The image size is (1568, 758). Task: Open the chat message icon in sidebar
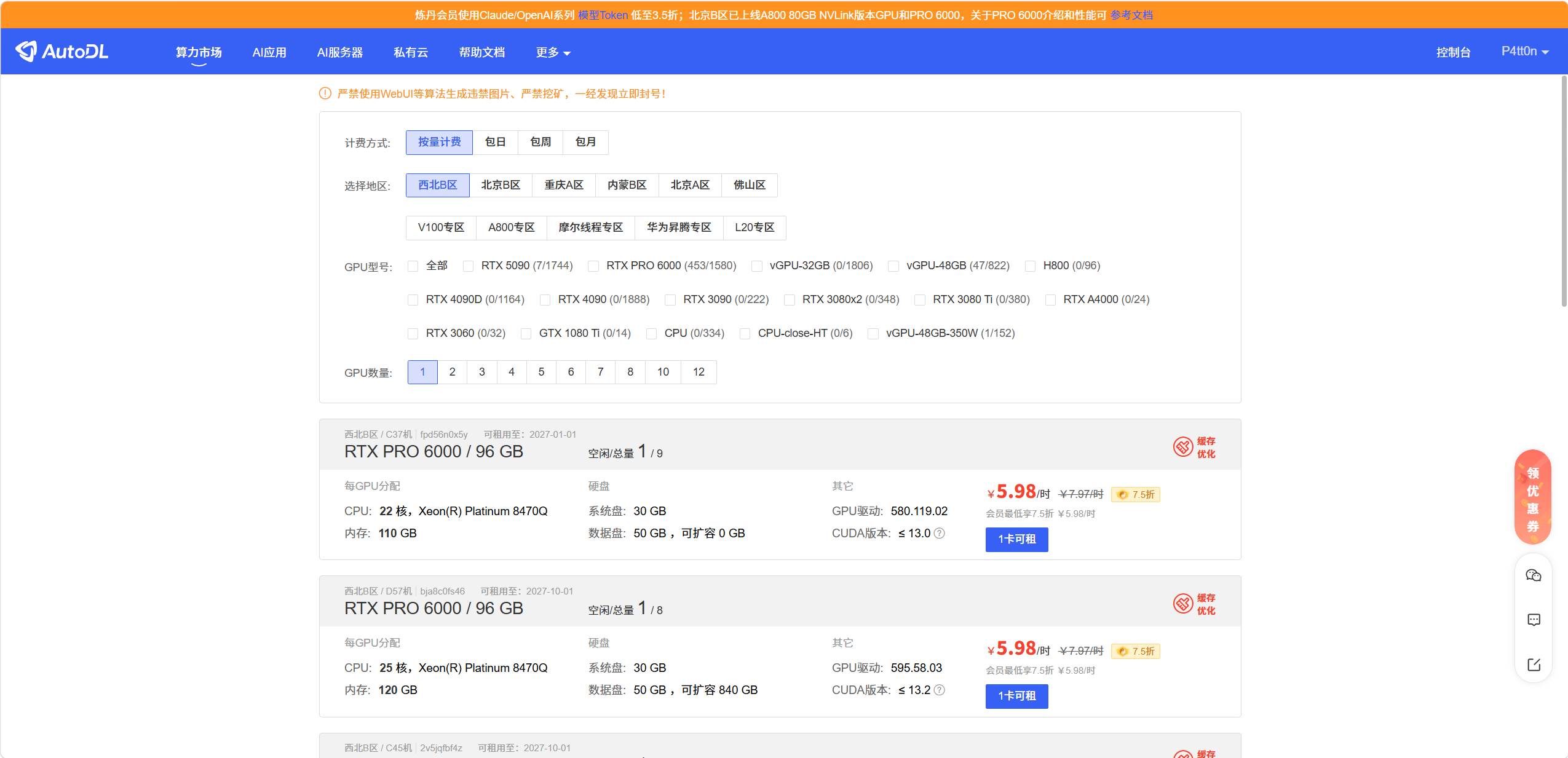[1534, 620]
